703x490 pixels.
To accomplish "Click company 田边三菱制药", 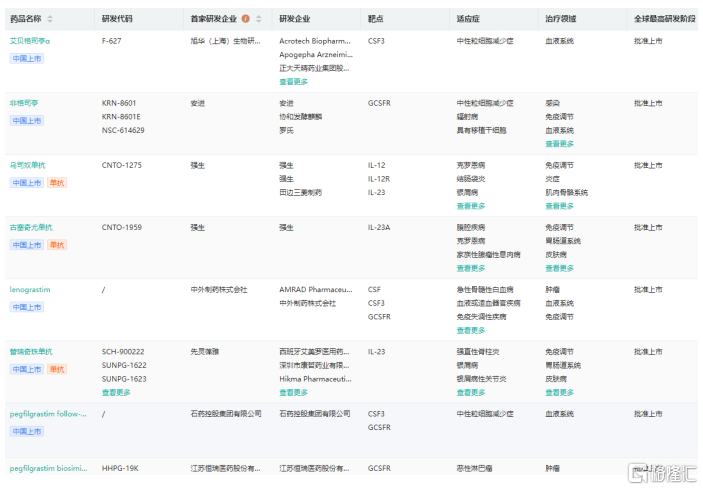I will [x=300, y=193].
